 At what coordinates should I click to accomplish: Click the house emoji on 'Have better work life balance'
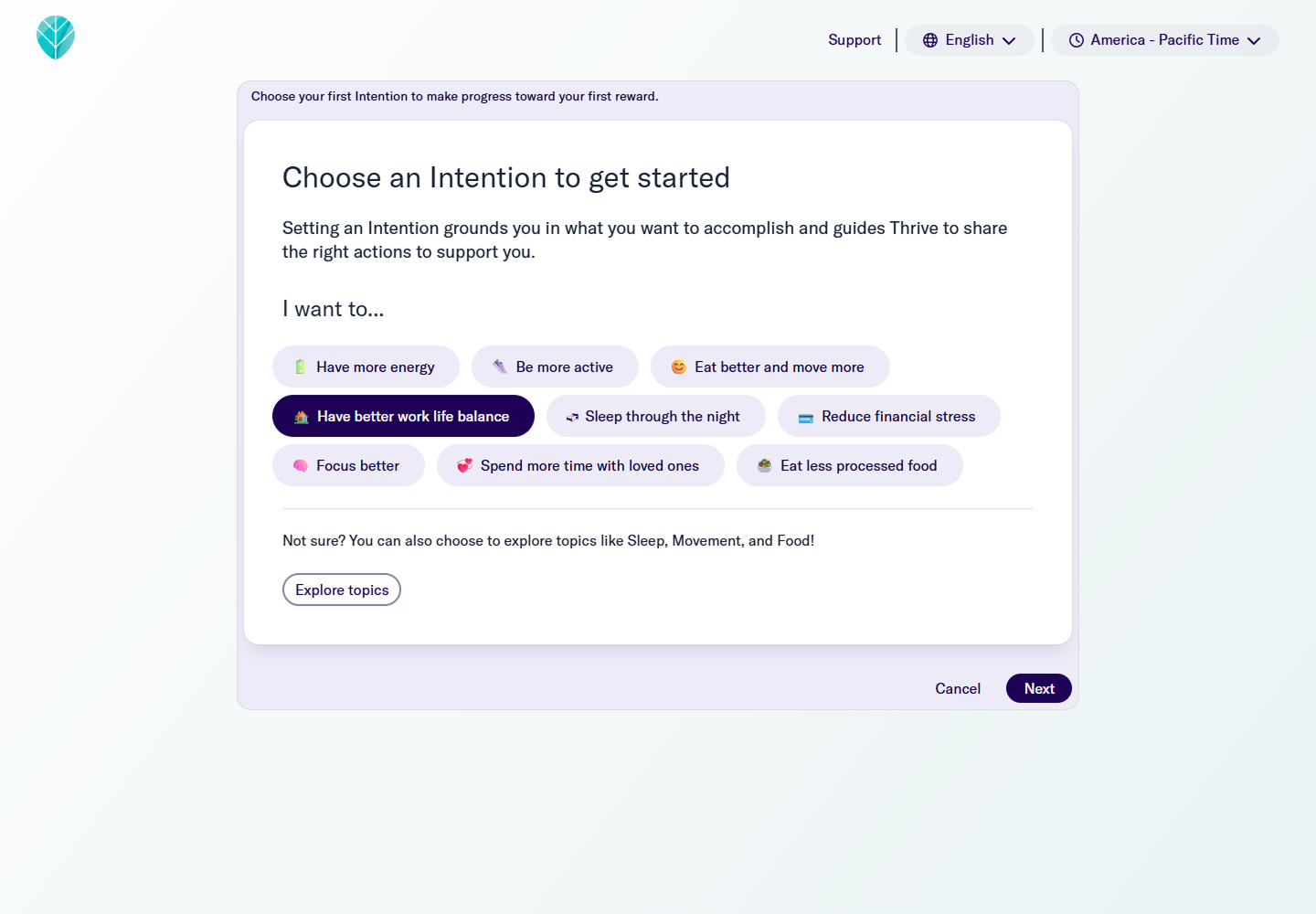coord(300,416)
